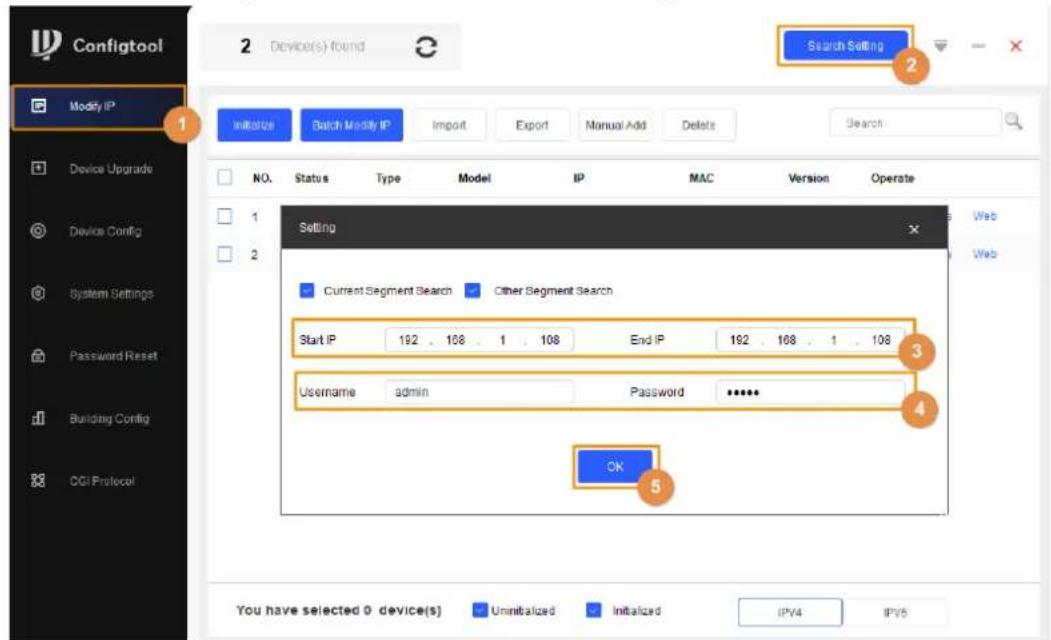Click the Model column header
Viewport: 1051px width, 640px height.
tap(475, 178)
